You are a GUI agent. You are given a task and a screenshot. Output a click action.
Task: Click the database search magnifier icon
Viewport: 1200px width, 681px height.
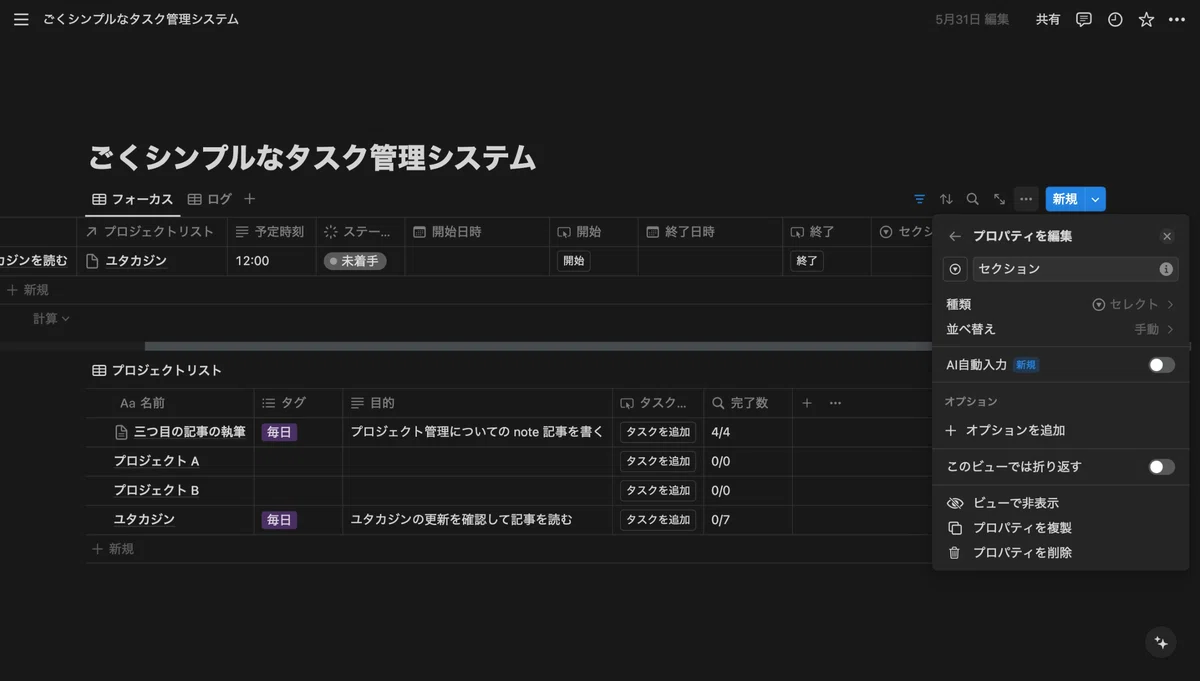pos(972,199)
